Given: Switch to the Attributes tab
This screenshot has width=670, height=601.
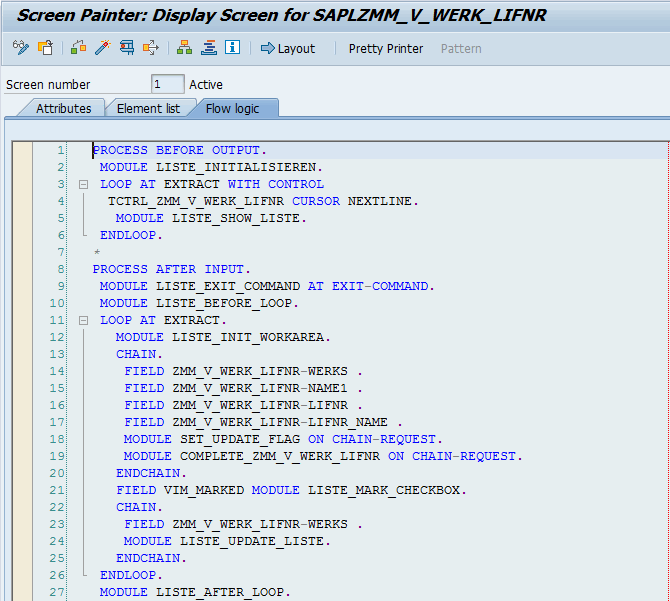Looking at the screenshot, I should coord(64,108).
